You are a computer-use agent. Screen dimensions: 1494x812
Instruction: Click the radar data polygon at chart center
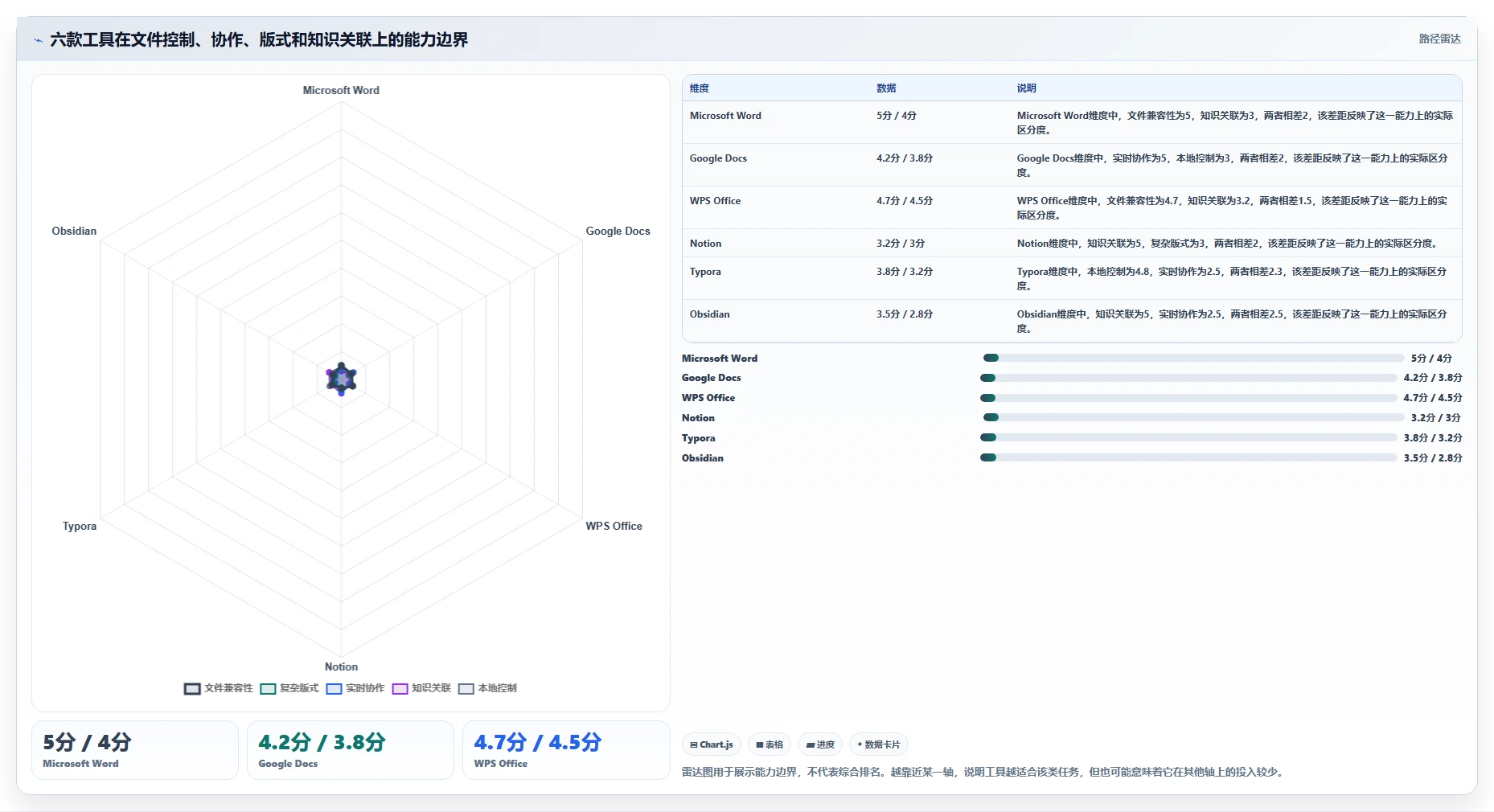(x=341, y=379)
